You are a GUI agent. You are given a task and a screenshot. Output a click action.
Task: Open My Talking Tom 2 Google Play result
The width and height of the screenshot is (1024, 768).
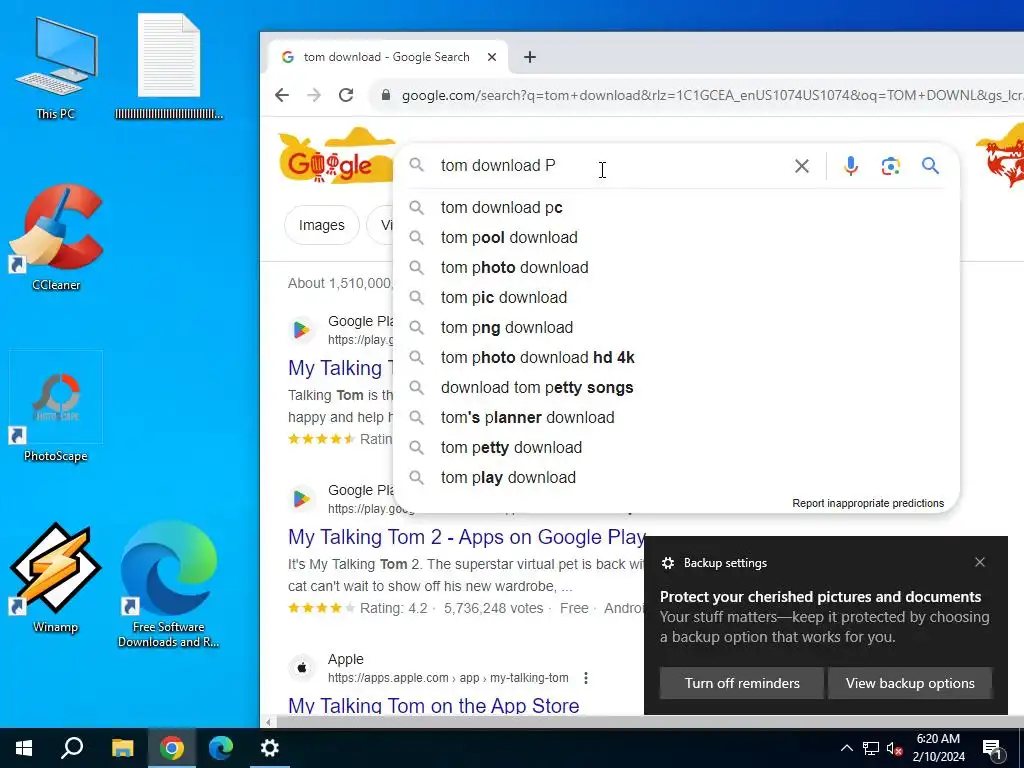tap(467, 537)
